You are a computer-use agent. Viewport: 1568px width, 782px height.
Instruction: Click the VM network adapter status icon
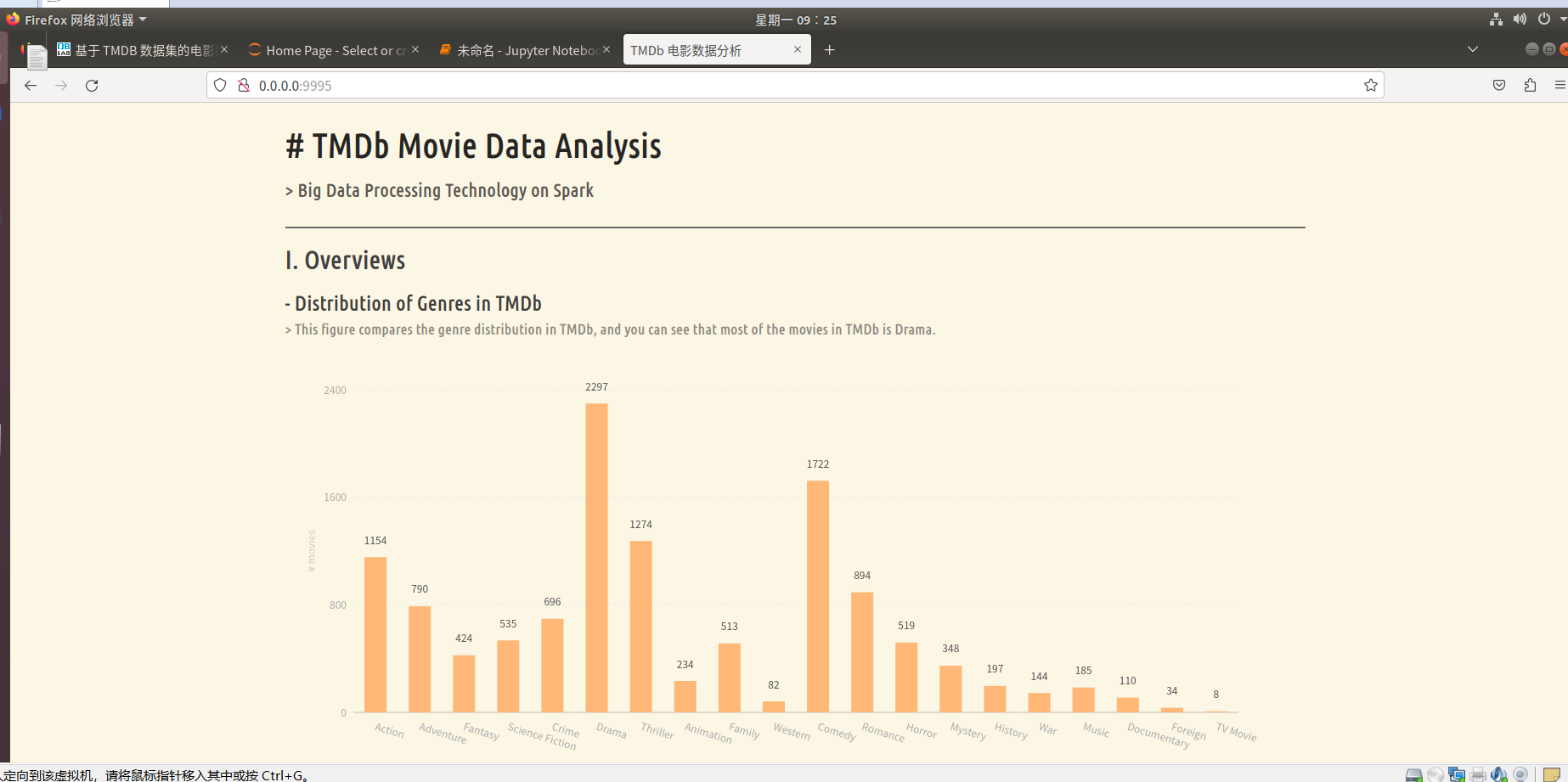tap(1457, 774)
